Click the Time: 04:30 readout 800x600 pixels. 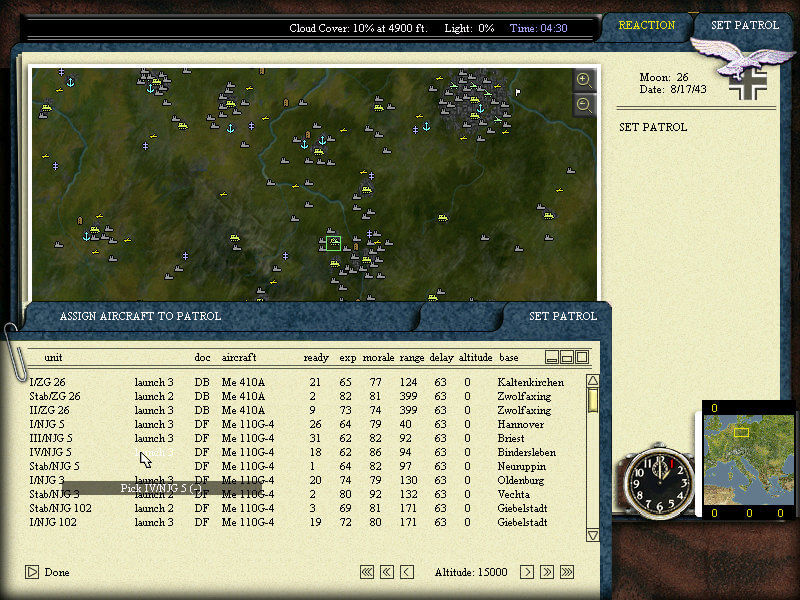pyautogui.click(x=538, y=28)
